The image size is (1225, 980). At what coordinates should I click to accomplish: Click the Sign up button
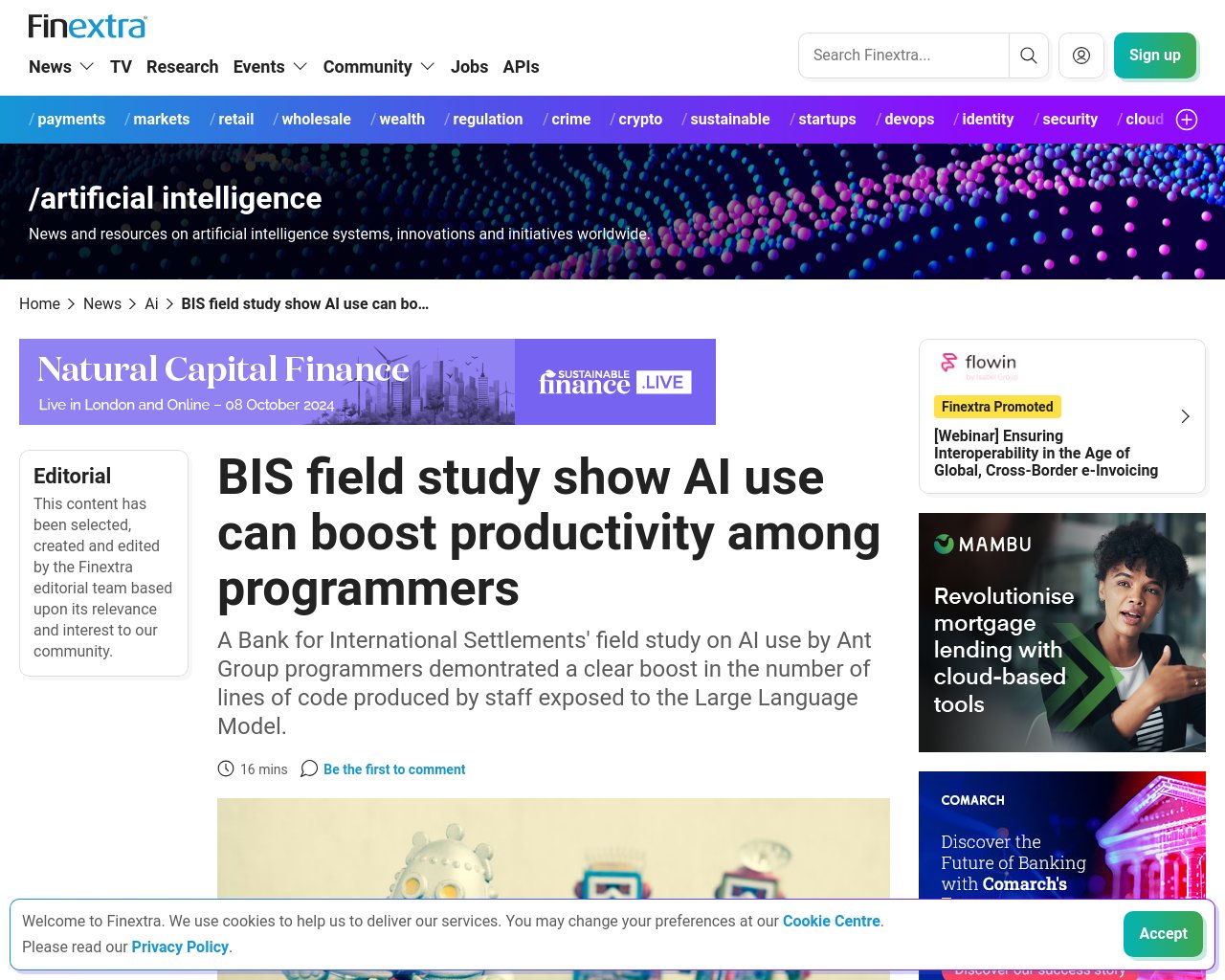tap(1155, 56)
